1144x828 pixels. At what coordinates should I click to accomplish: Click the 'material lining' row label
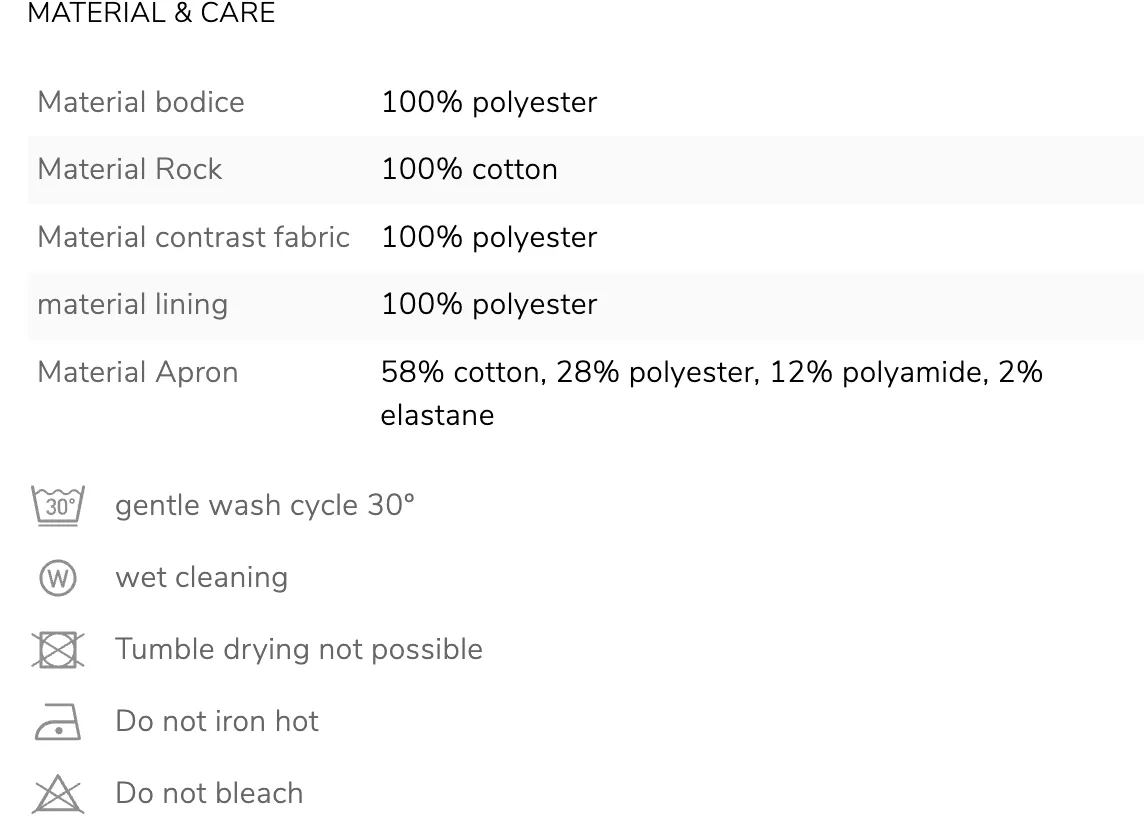coord(133,304)
